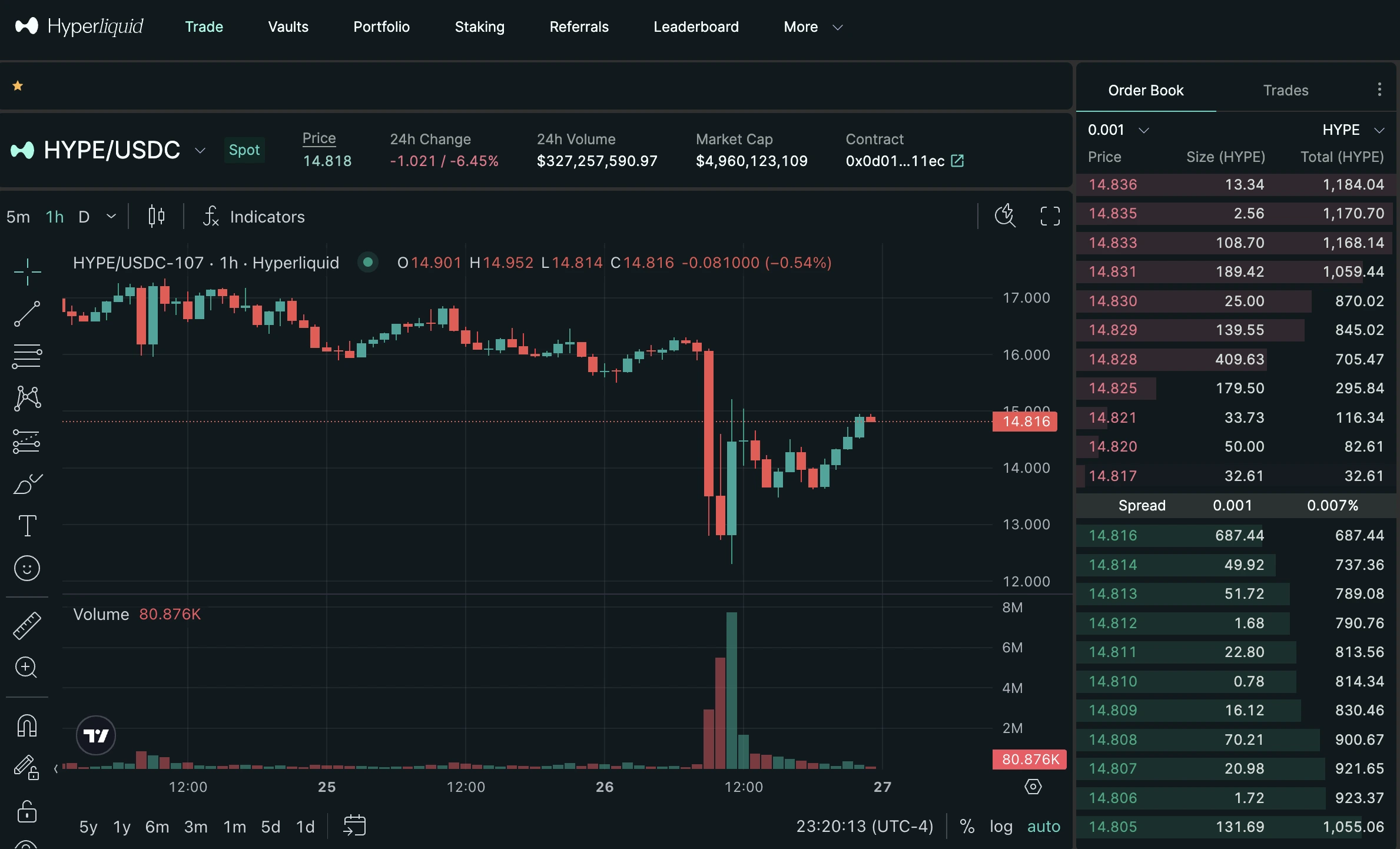
Task: Open the Vaults page
Action: (x=288, y=26)
